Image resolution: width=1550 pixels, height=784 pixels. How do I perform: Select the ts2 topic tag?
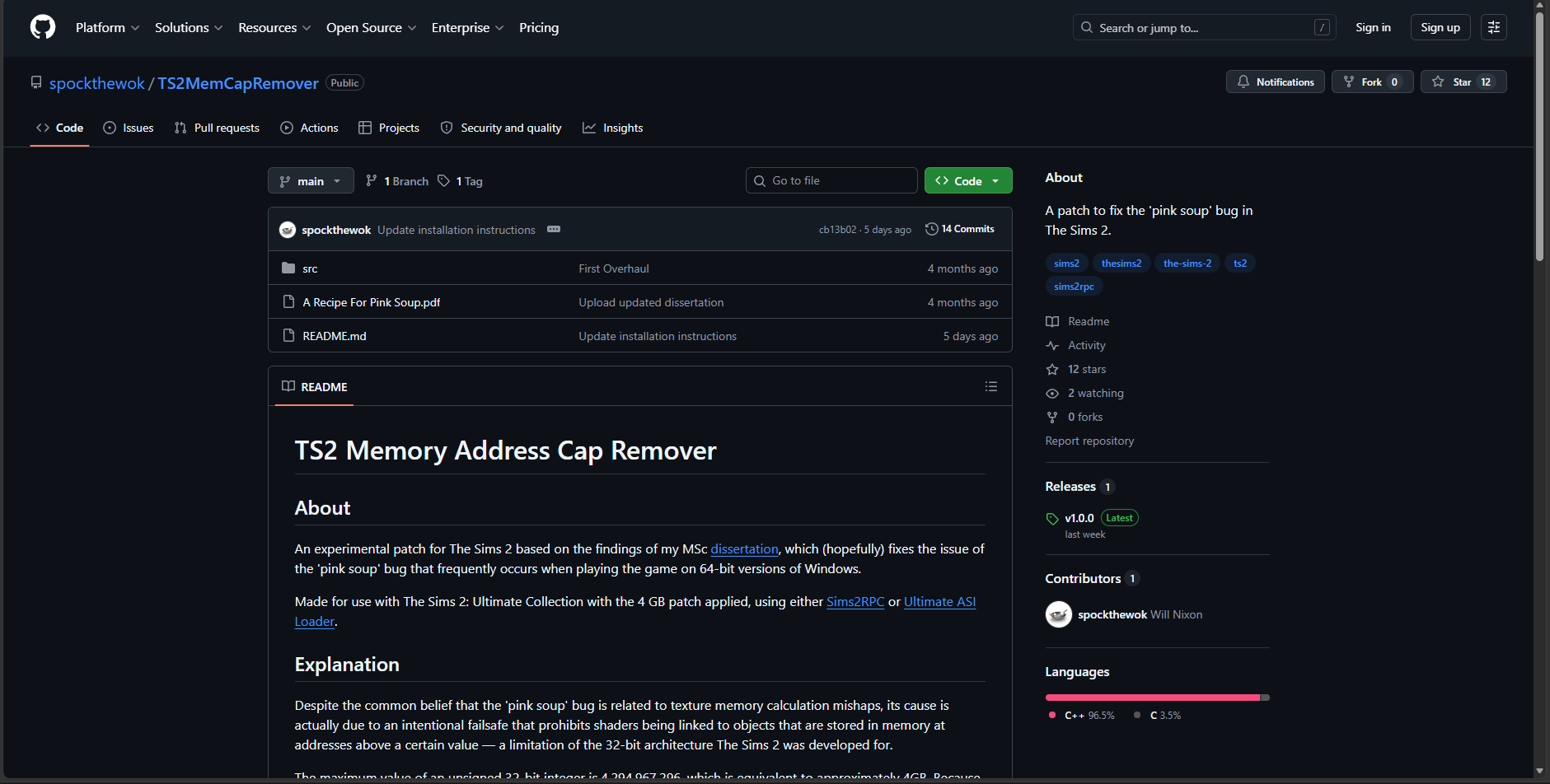coord(1240,263)
